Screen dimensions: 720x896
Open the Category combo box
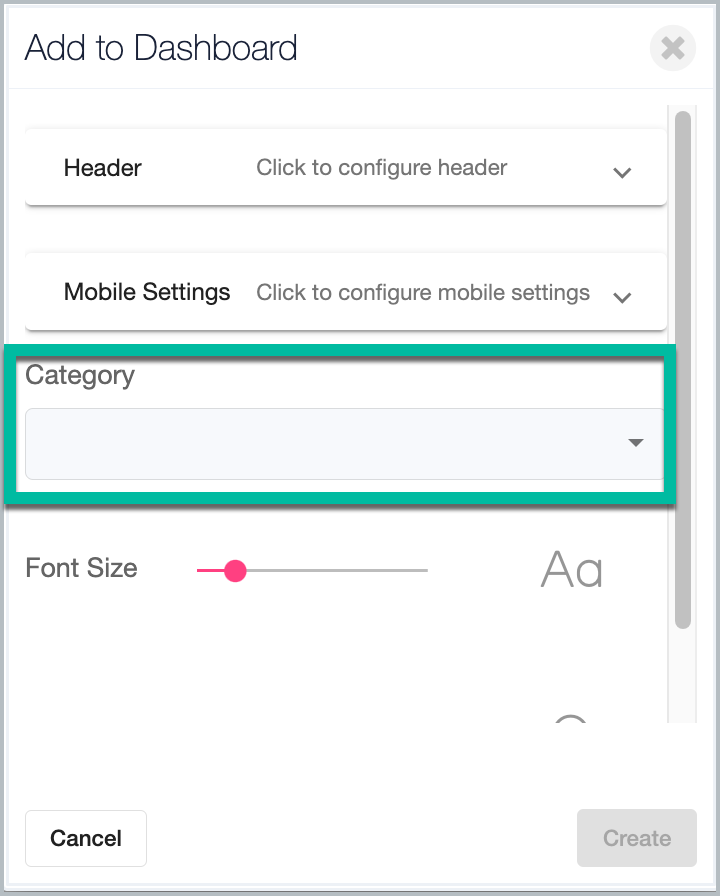[345, 443]
